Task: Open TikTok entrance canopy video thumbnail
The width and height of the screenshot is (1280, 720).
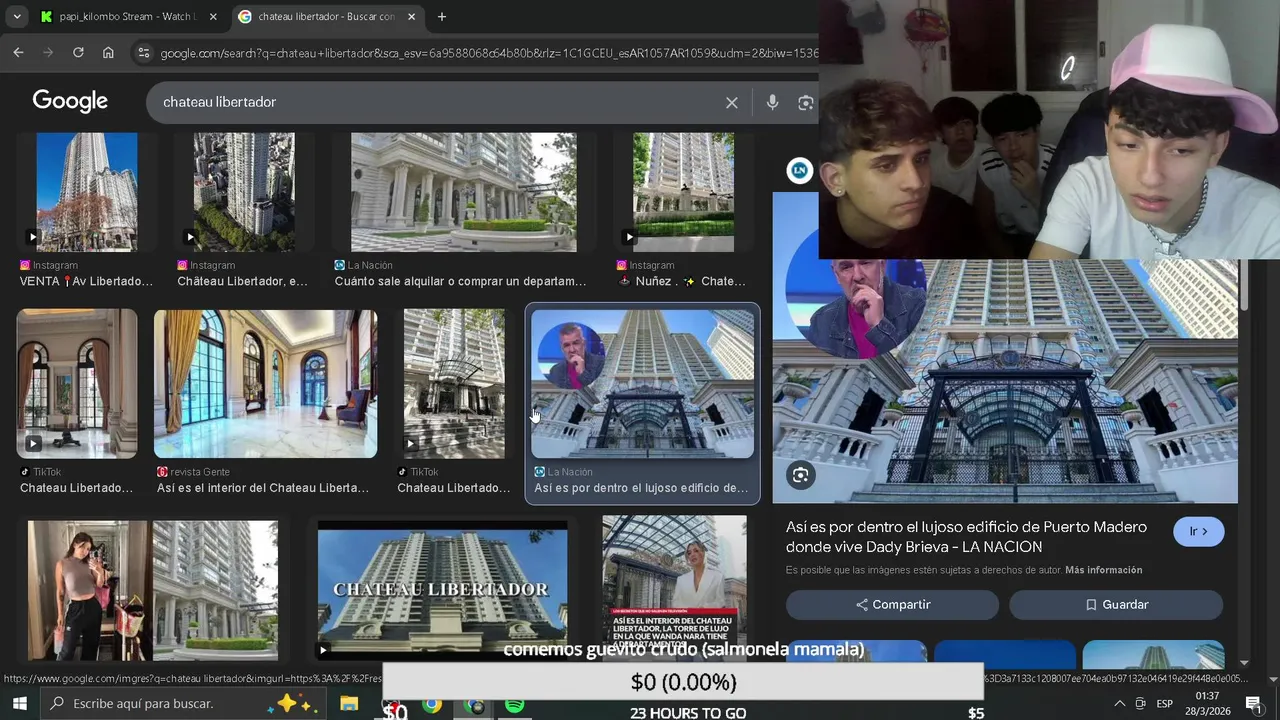Action: coord(454,383)
